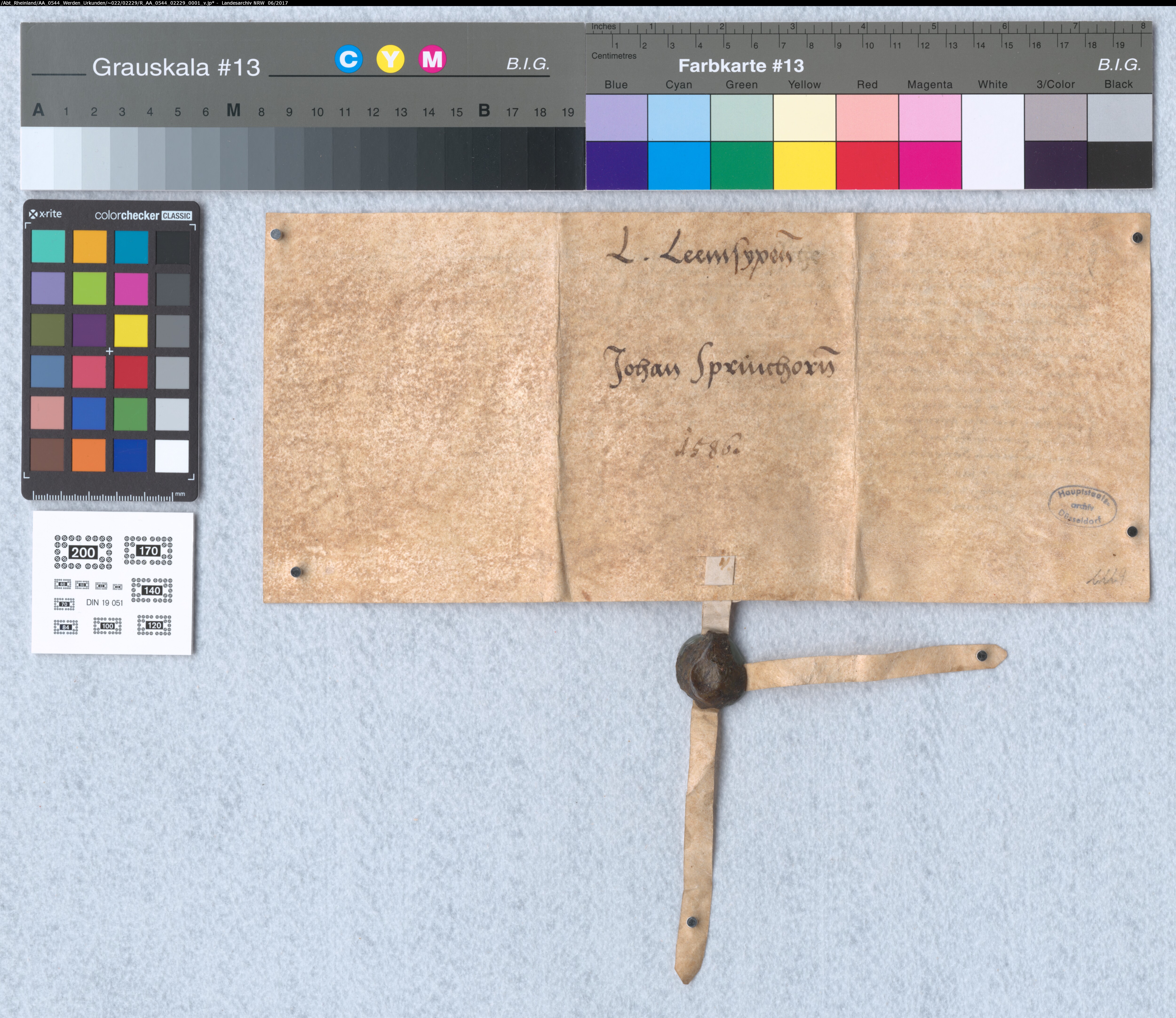Click the magenta M circle on Grauskala

[432, 59]
